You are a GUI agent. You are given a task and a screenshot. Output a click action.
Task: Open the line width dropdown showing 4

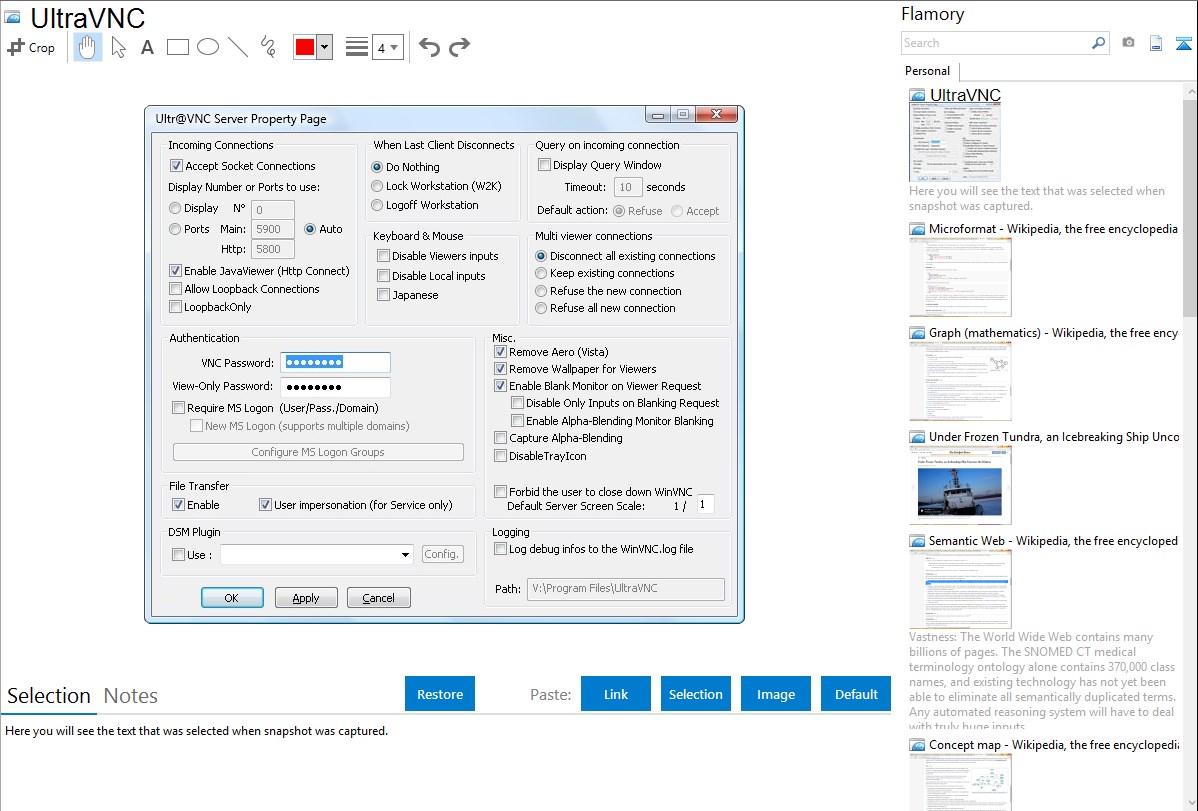387,47
